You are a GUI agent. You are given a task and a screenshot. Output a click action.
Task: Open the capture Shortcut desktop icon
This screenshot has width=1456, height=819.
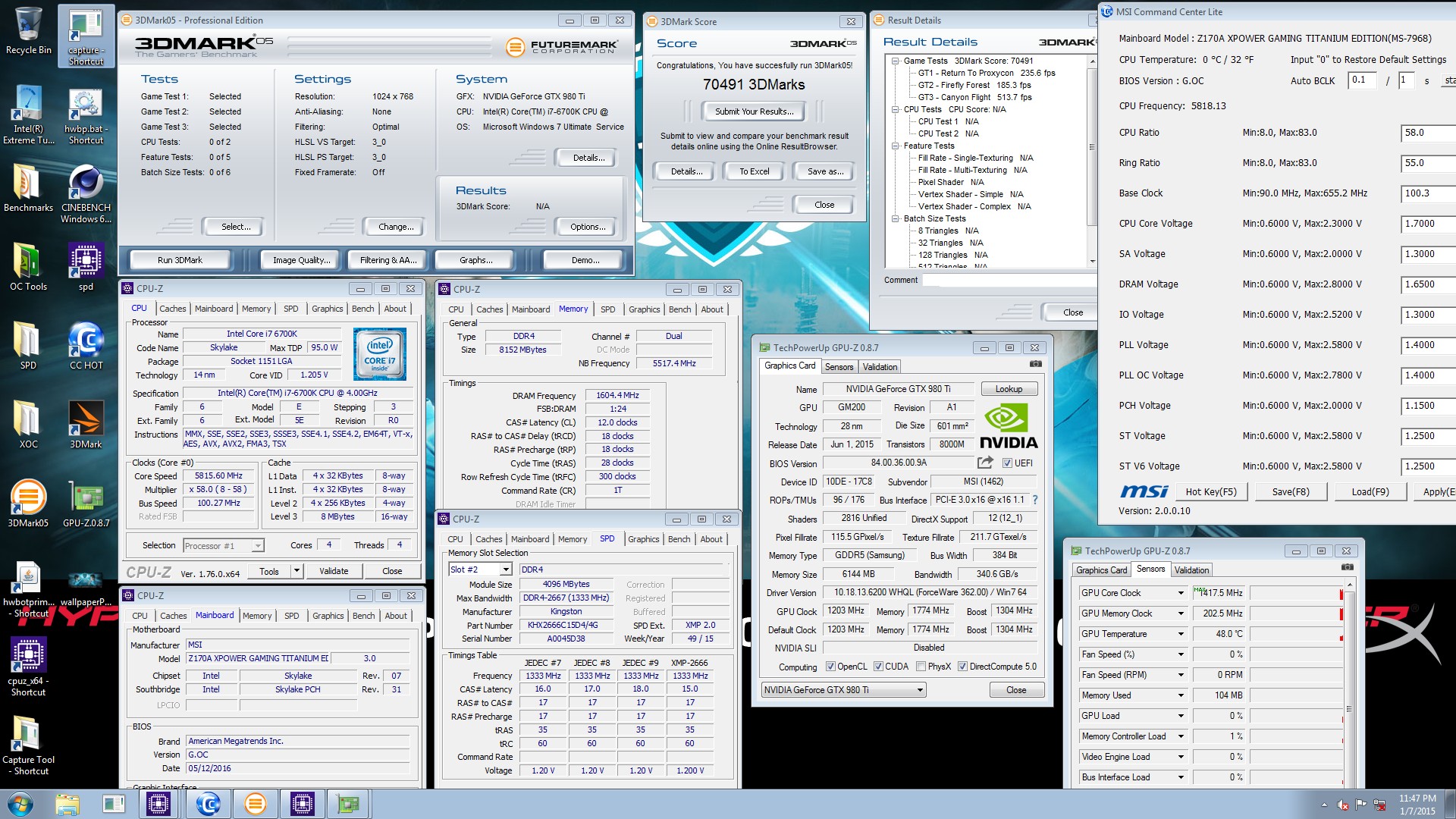(x=86, y=36)
